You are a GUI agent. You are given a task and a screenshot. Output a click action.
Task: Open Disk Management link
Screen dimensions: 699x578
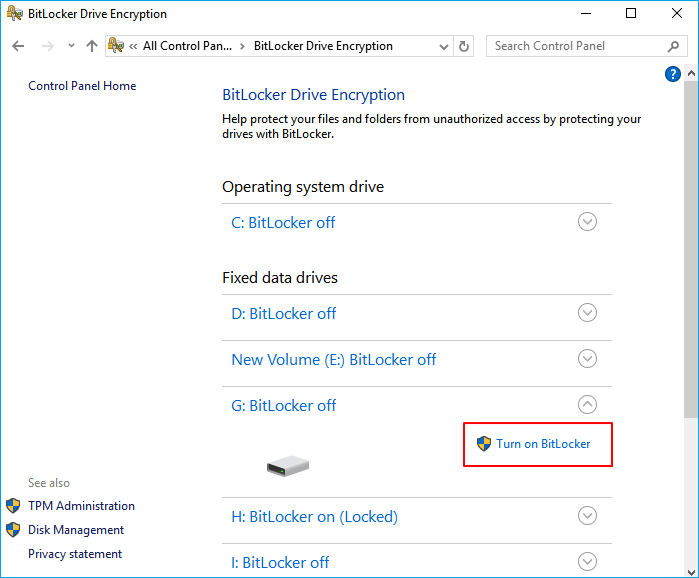click(76, 530)
